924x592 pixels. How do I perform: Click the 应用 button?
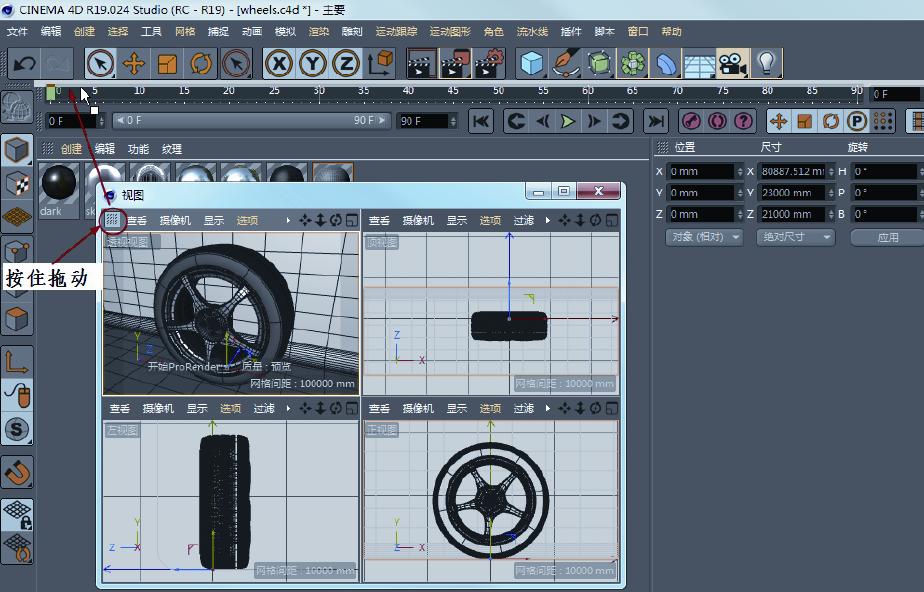[x=887, y=237]
